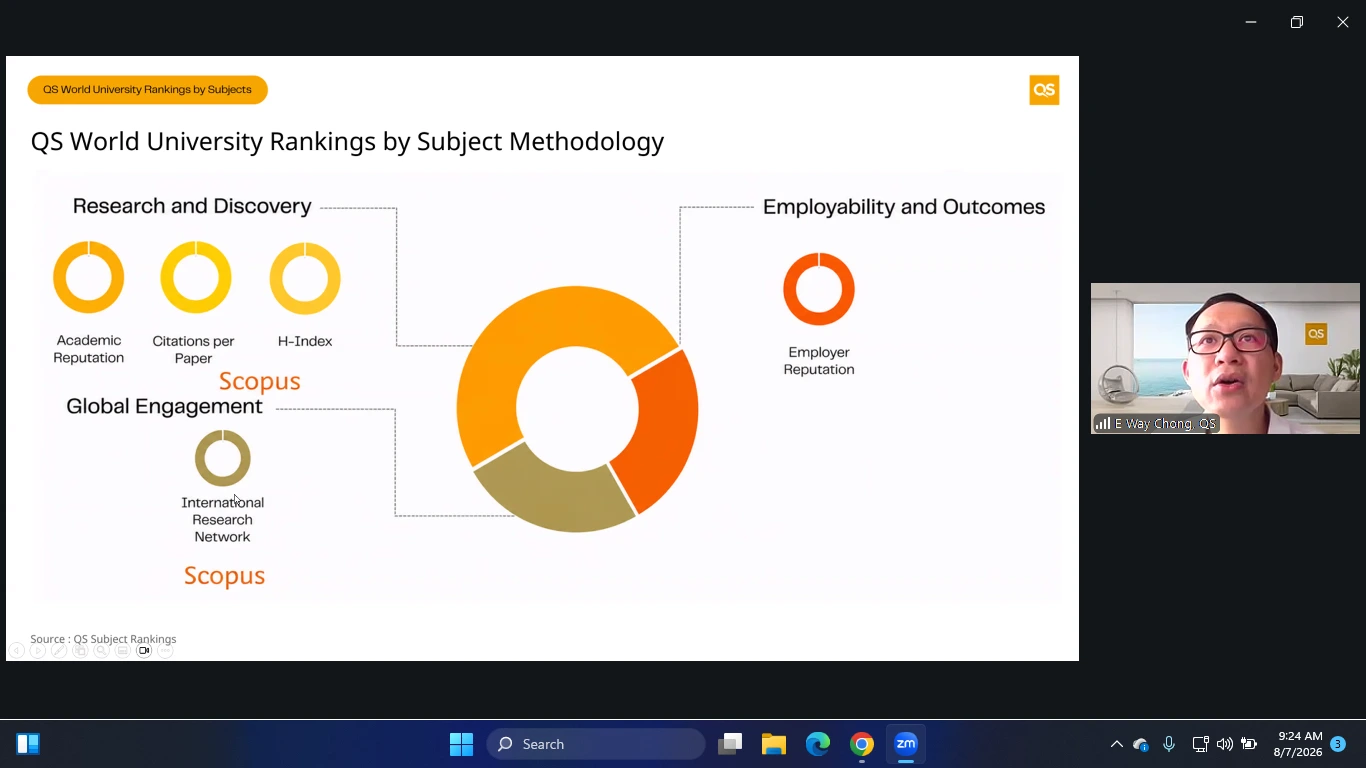Click the microphone tray icon

pyautogui.click(x=1169, y=744)
